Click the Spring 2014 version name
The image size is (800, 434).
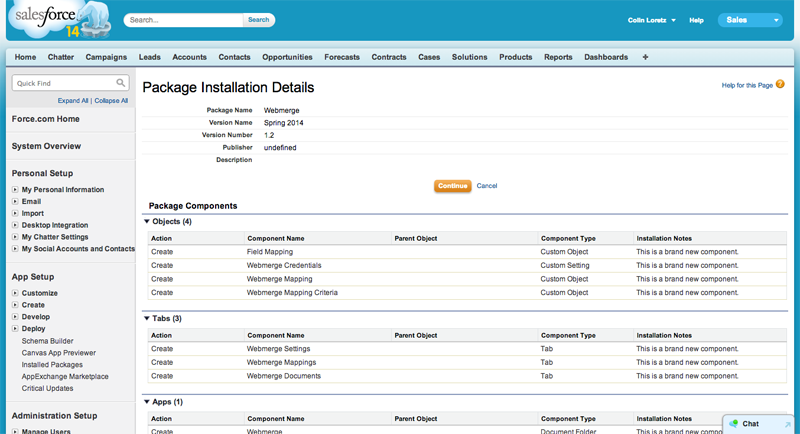[x=284, y=123]
